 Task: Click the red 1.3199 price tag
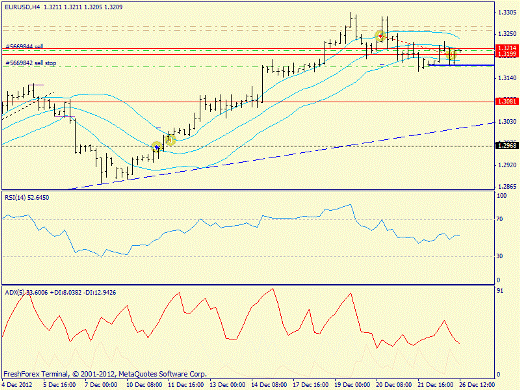(507, 54)
